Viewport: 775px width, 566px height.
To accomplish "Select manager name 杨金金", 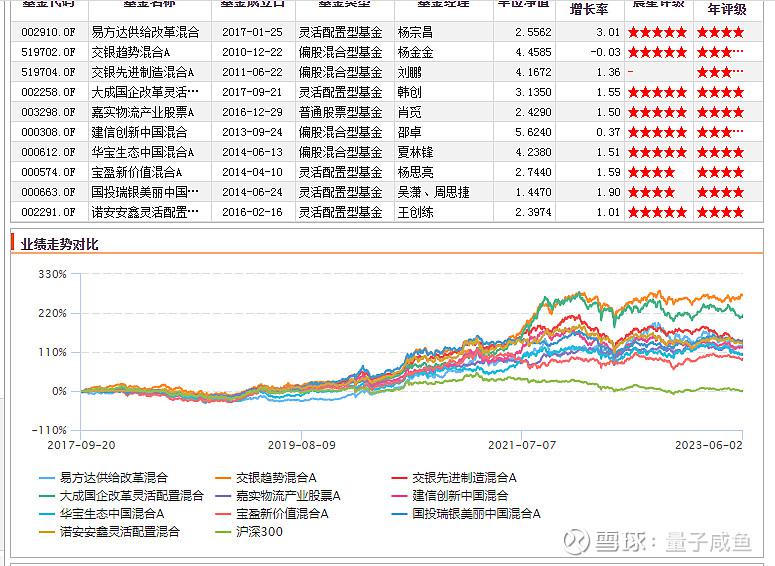I will (415, 52).
